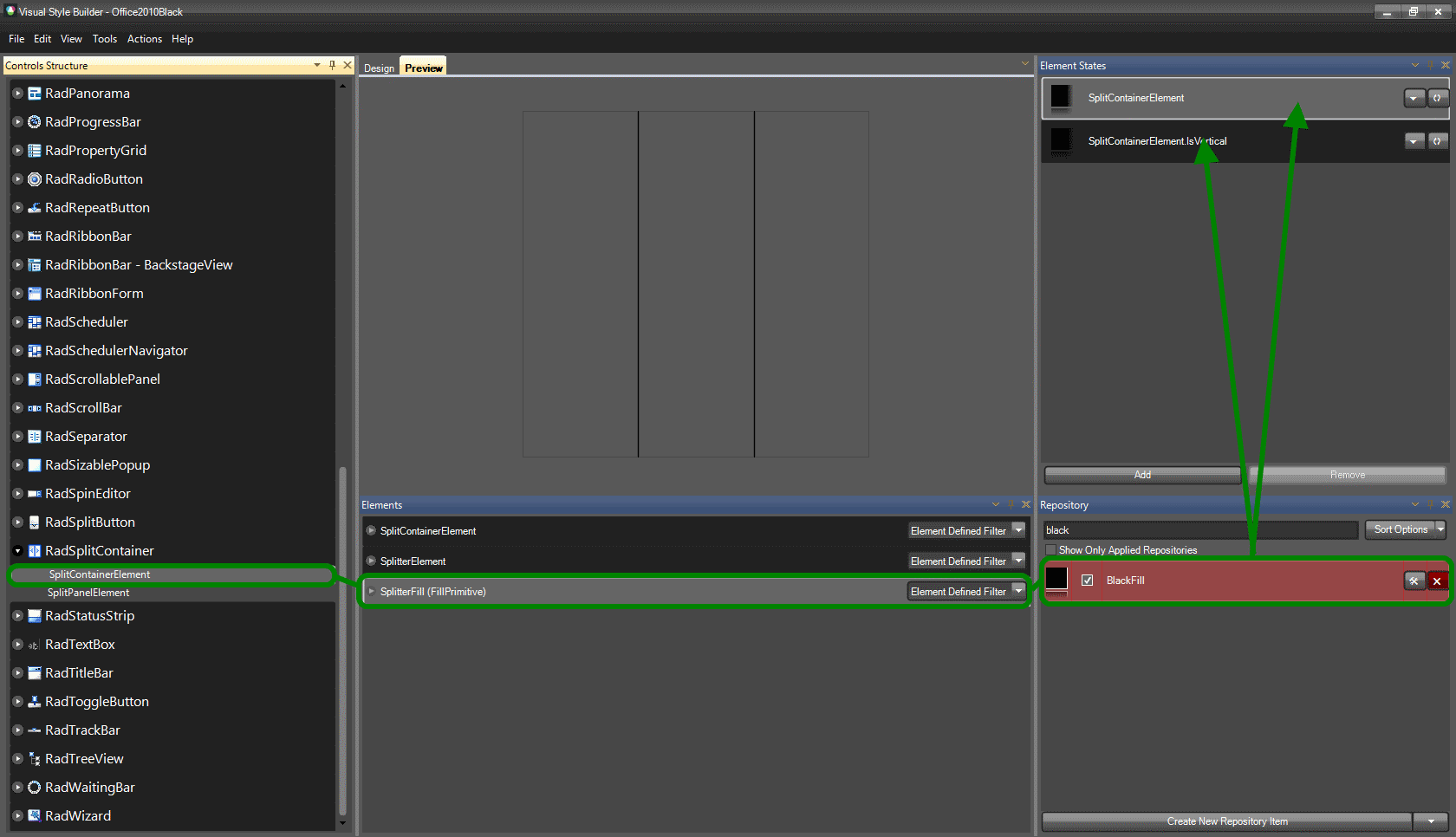Pin the Controls Structure panel
Image resolution: width=1456 pixels, height=837 pixels.
click(332, 65)
